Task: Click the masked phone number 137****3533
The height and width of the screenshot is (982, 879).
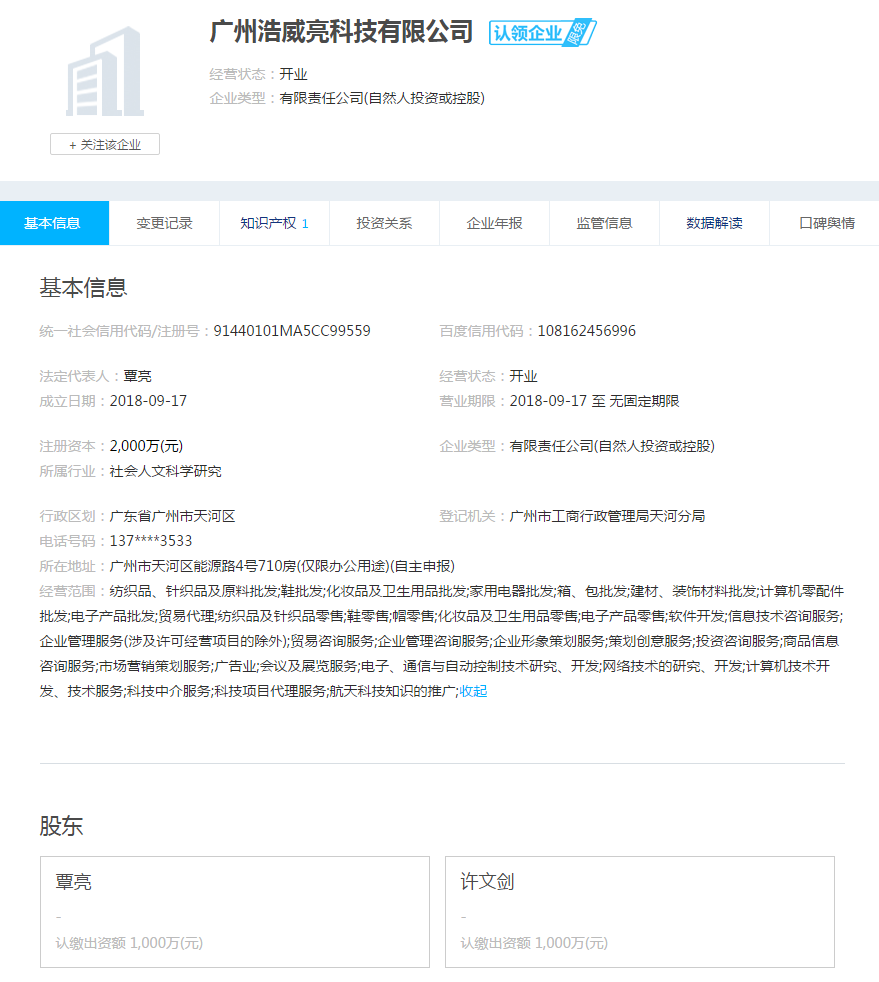Action: click(x=150, y=541)
